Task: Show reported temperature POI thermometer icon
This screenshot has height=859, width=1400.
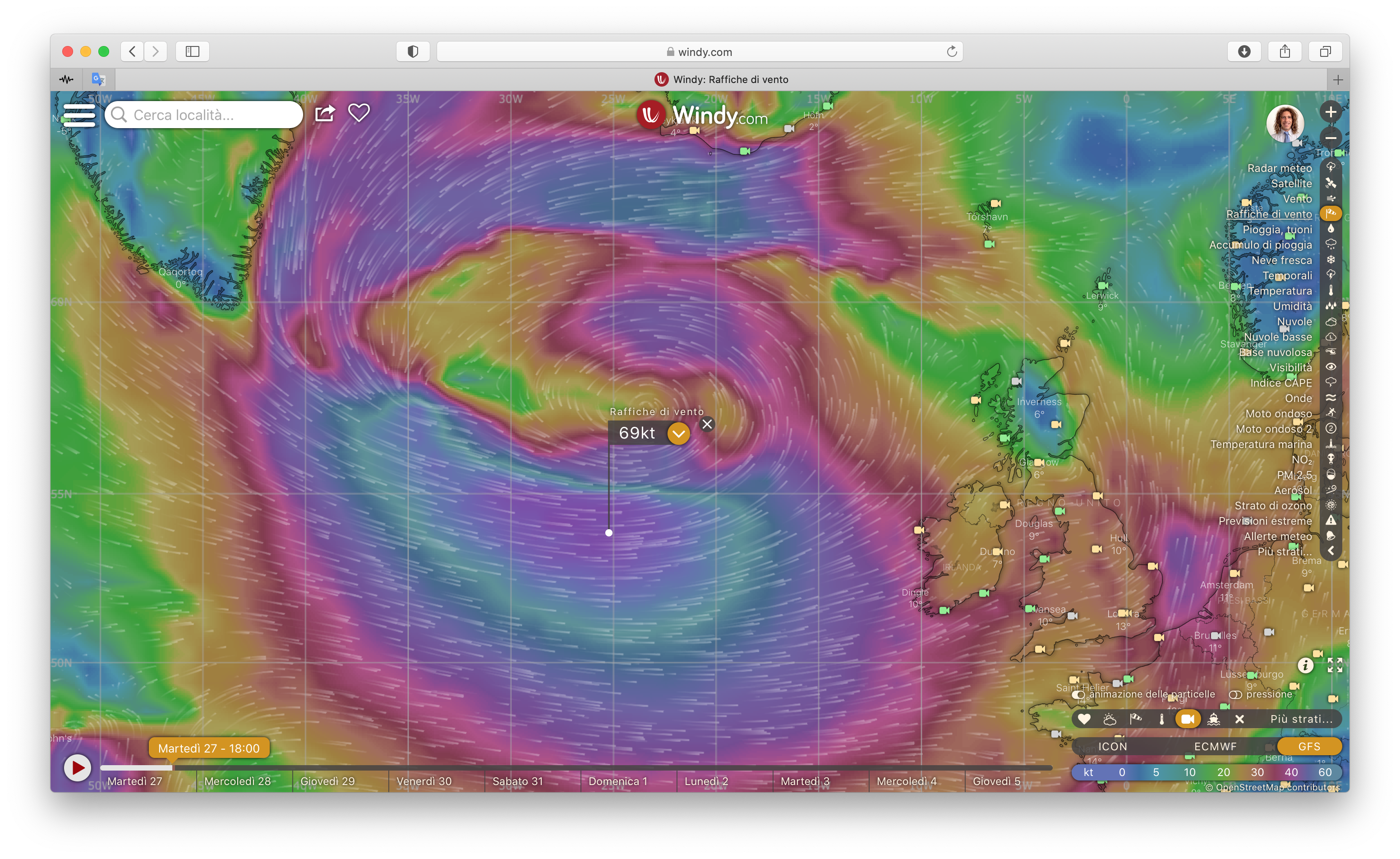Action: 1161,719
